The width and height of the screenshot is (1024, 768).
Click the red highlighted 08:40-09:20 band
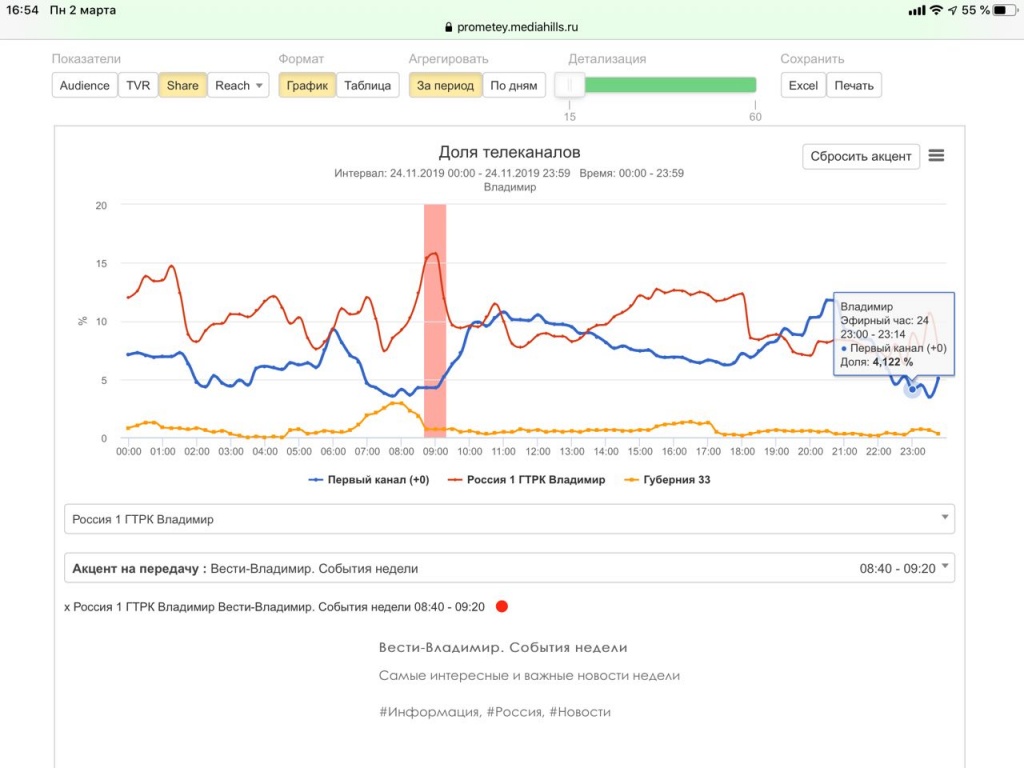click(x=435, y=321)
